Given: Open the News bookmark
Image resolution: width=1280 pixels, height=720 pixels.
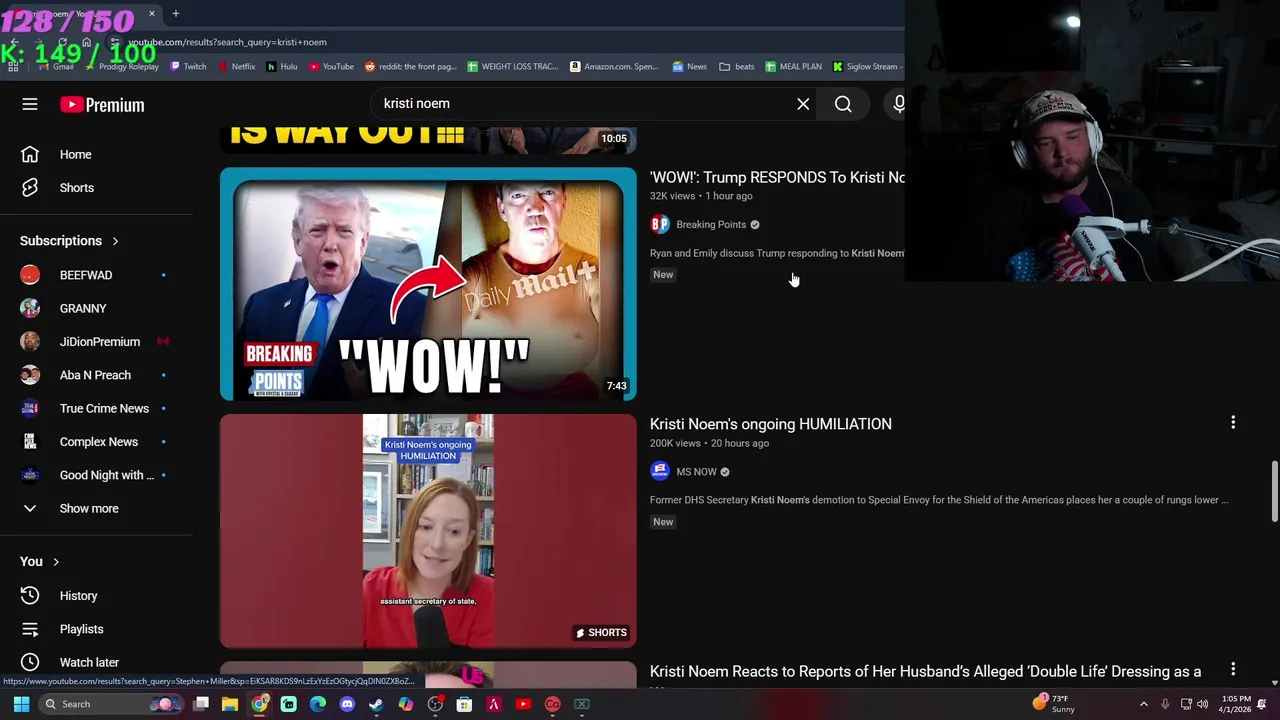Looking at the screenshot, I should coord(690,67).
